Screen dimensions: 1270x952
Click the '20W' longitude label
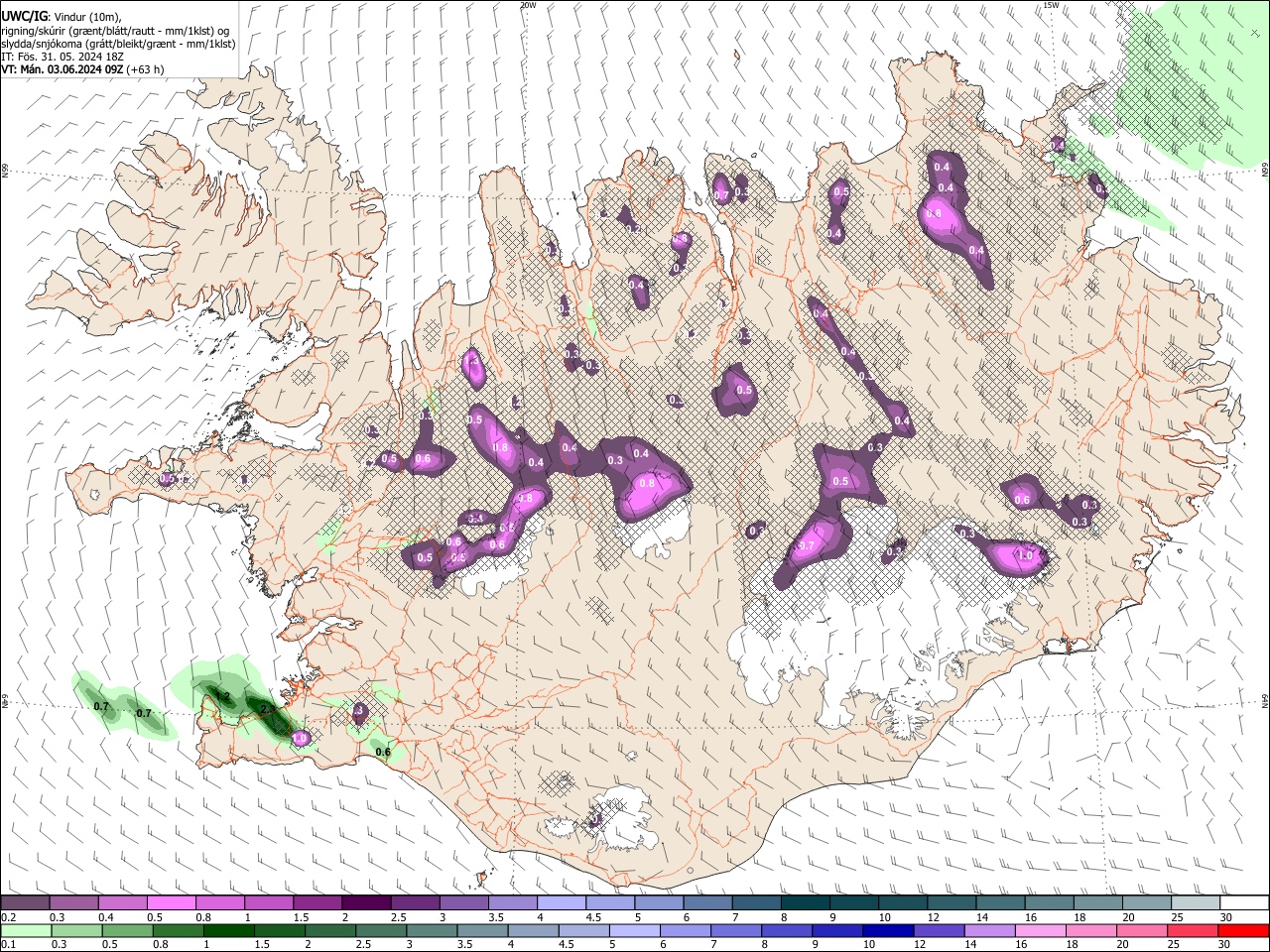point(528,5)
